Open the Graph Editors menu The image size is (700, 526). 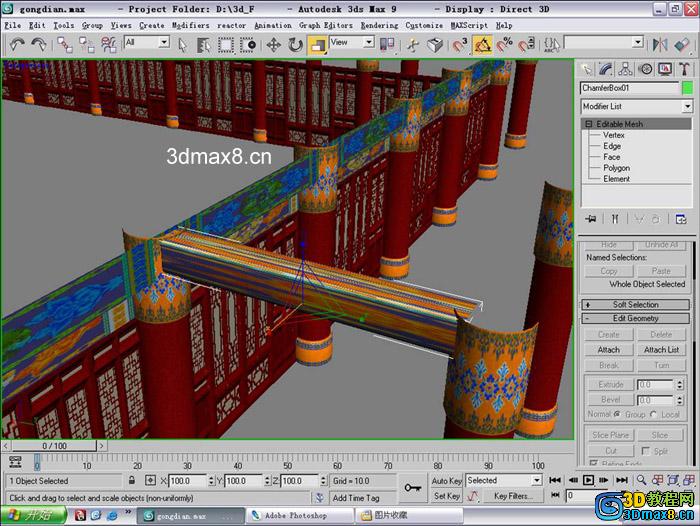326,25
